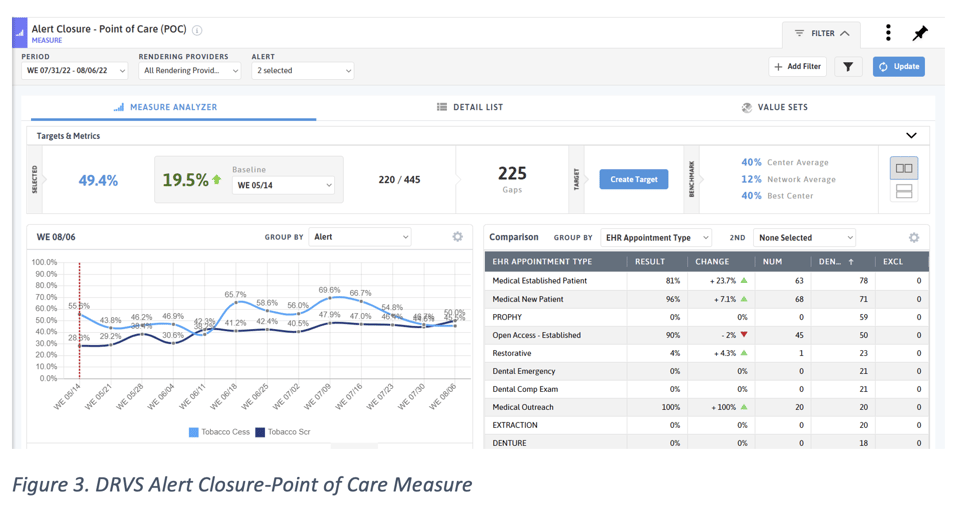The height and width of the screenshot is (507, 962).
Task: Open Comparison panel settings gear
Action: tap(914, 238)
